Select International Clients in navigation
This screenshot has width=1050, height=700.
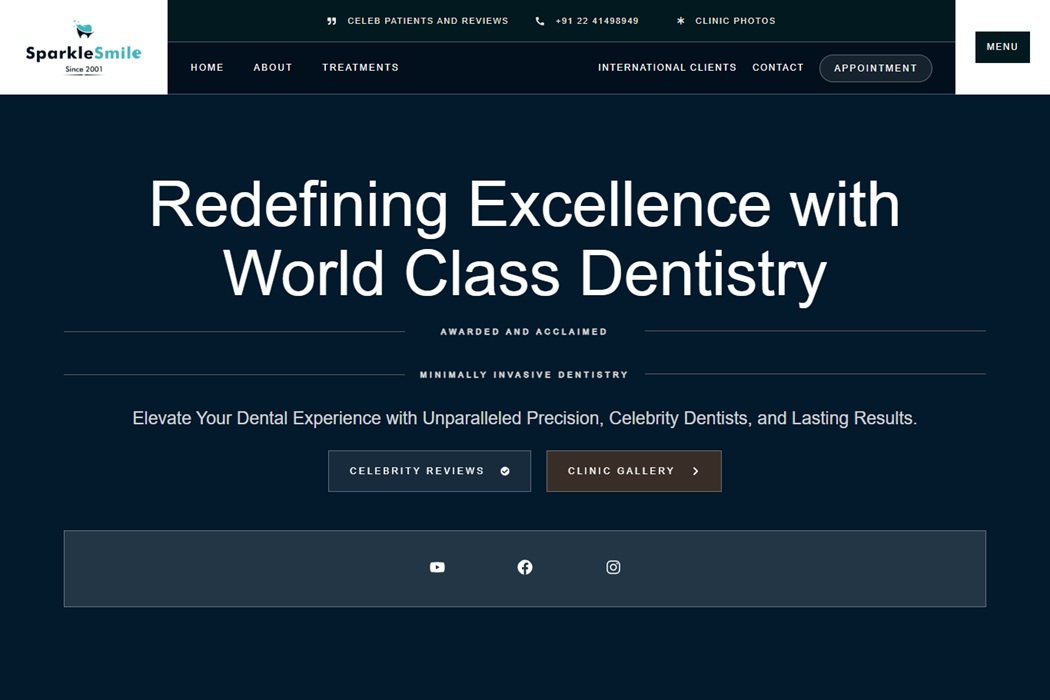[x=667, y=68]
